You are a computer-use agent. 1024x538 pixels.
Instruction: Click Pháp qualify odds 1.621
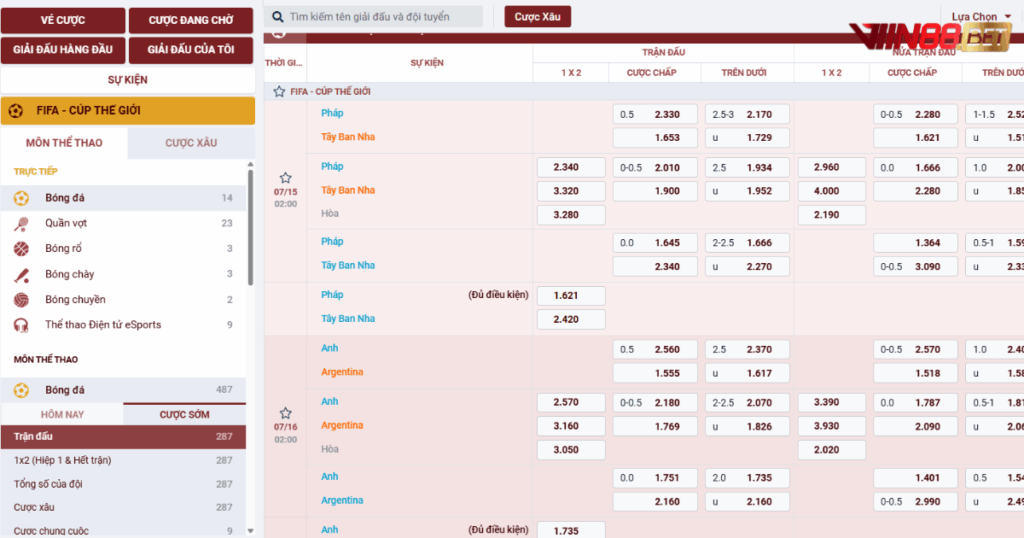[571, 296]
